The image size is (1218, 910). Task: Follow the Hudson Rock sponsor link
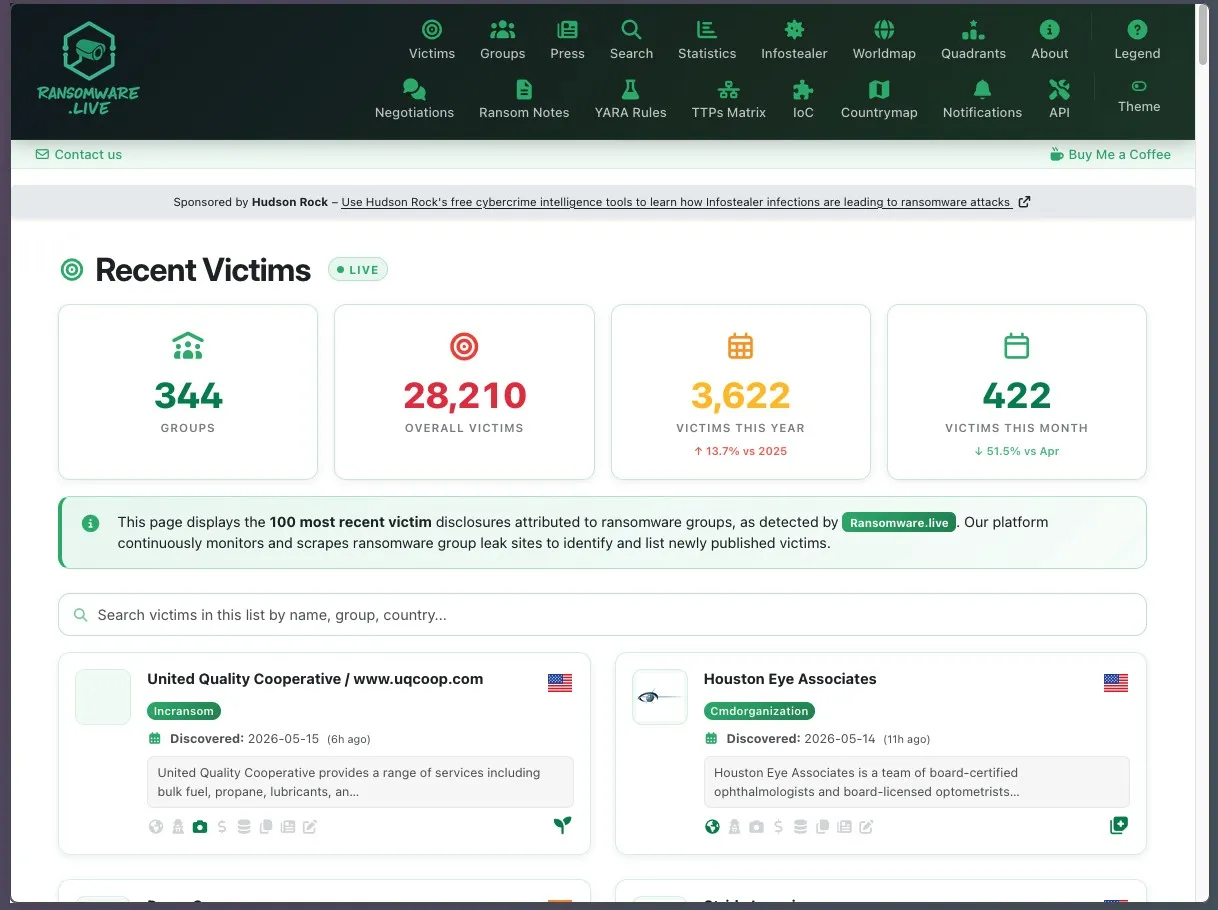686,202
